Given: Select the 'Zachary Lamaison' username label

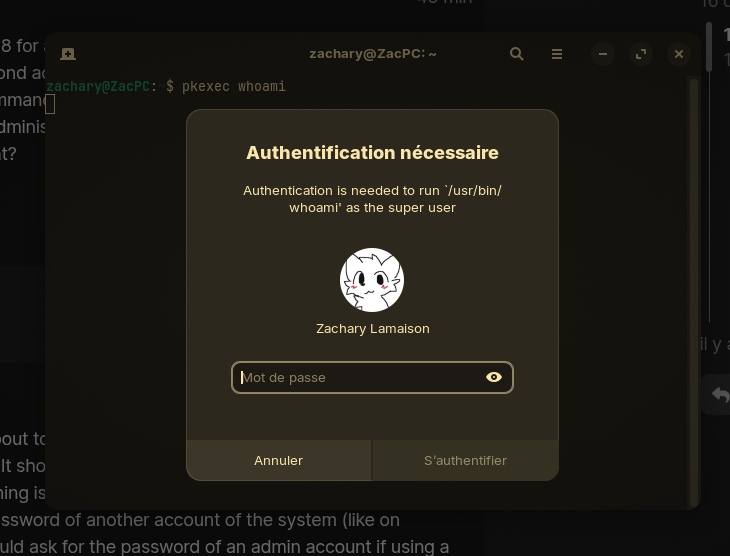Looking at the screenshot, I should (x=372, y=328).
